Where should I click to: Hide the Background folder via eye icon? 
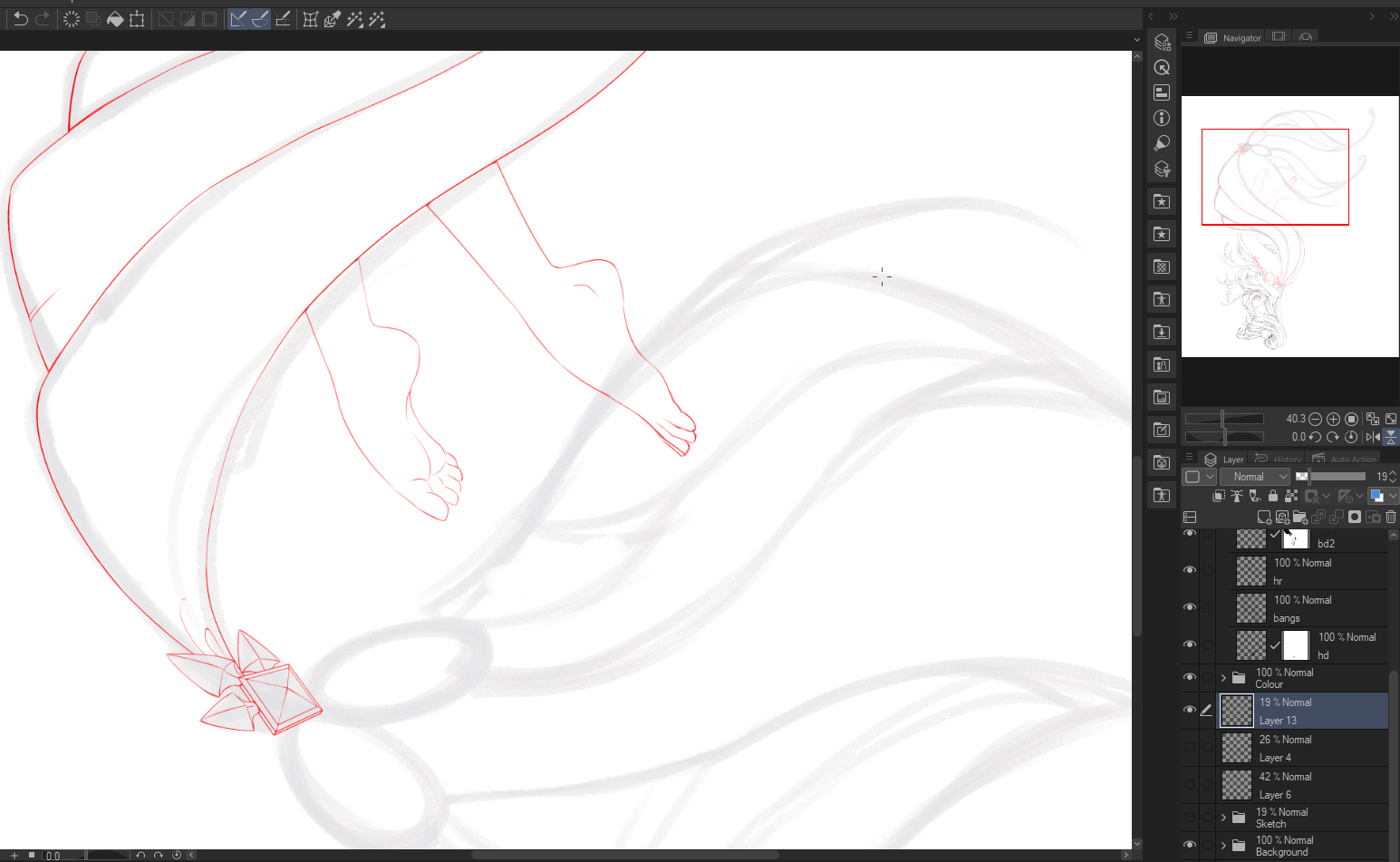coord(1190,845)
